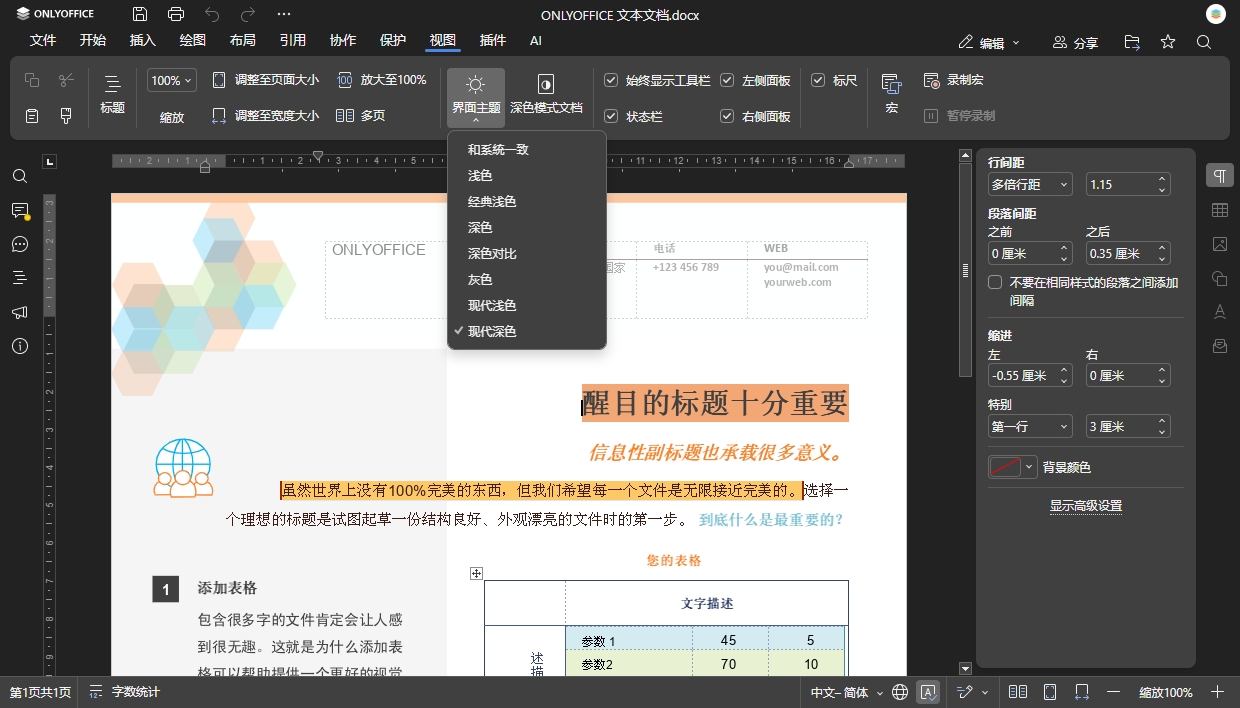
Task: Select 灰色 gray theme
Action: [x=527, y=279]
